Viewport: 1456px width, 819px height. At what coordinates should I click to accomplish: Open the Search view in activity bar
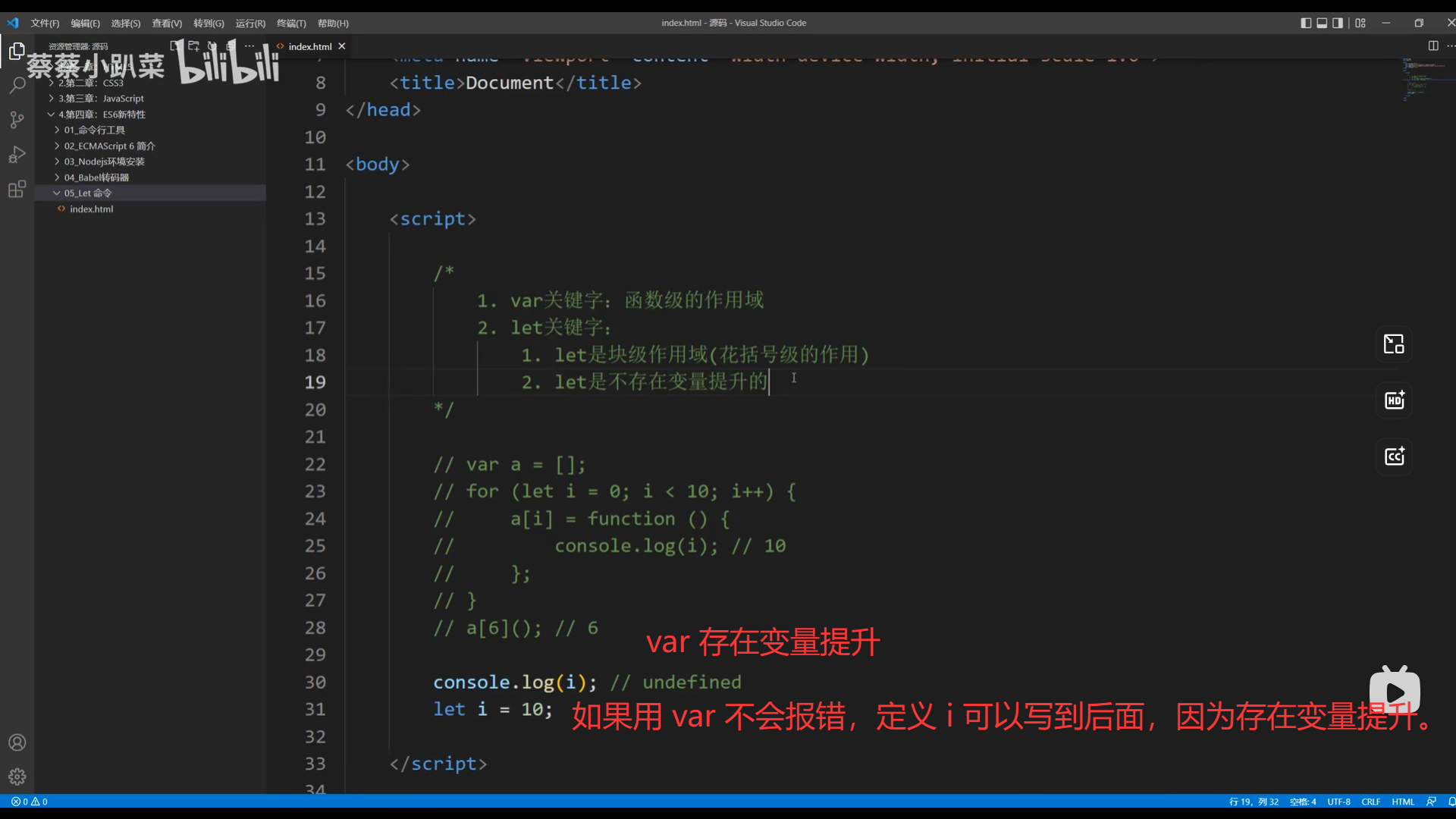17,85
